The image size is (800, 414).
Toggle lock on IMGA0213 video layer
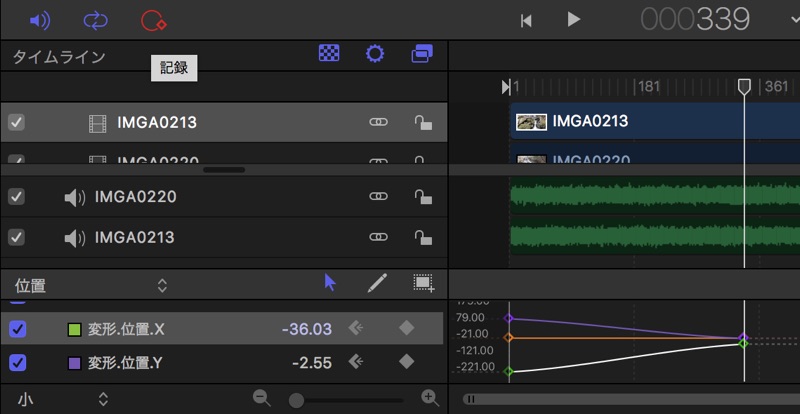[x=423, y=123]
